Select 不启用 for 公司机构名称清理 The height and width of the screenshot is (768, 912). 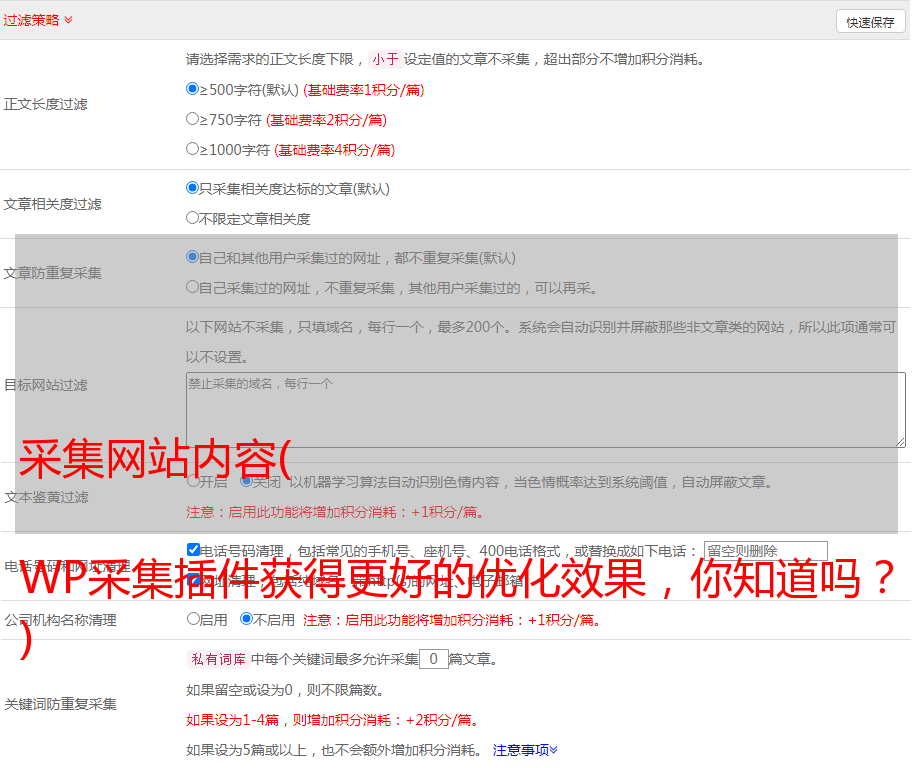tap(247, 618)
